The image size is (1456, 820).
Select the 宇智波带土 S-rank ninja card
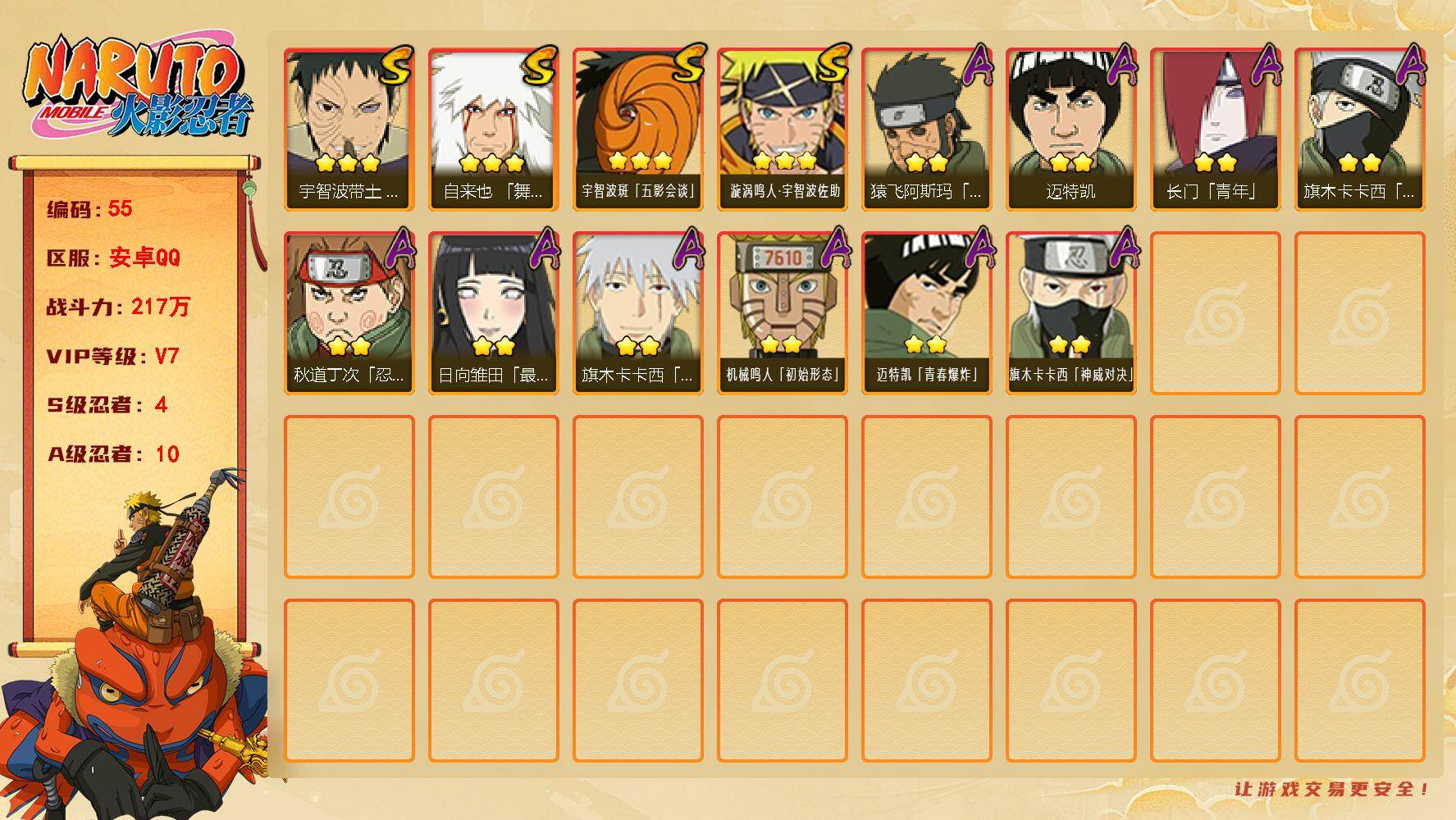[349, 130]
